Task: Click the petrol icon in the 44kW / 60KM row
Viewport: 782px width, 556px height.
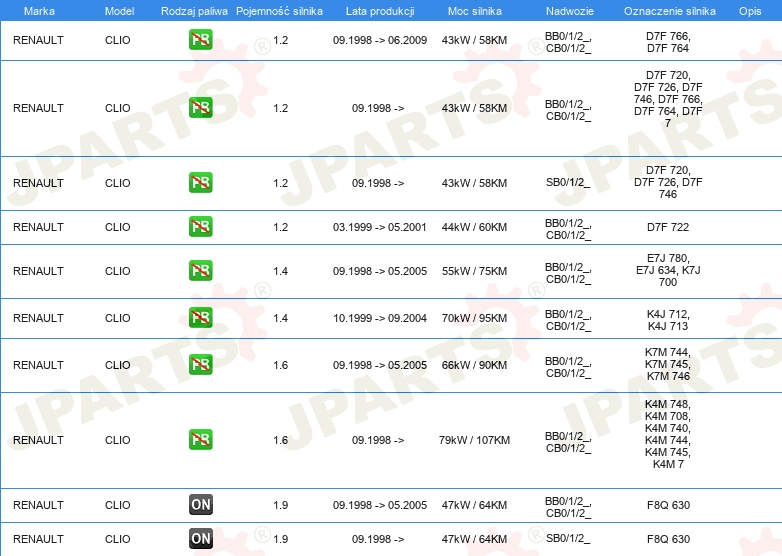Action: [x=201, y=227]
